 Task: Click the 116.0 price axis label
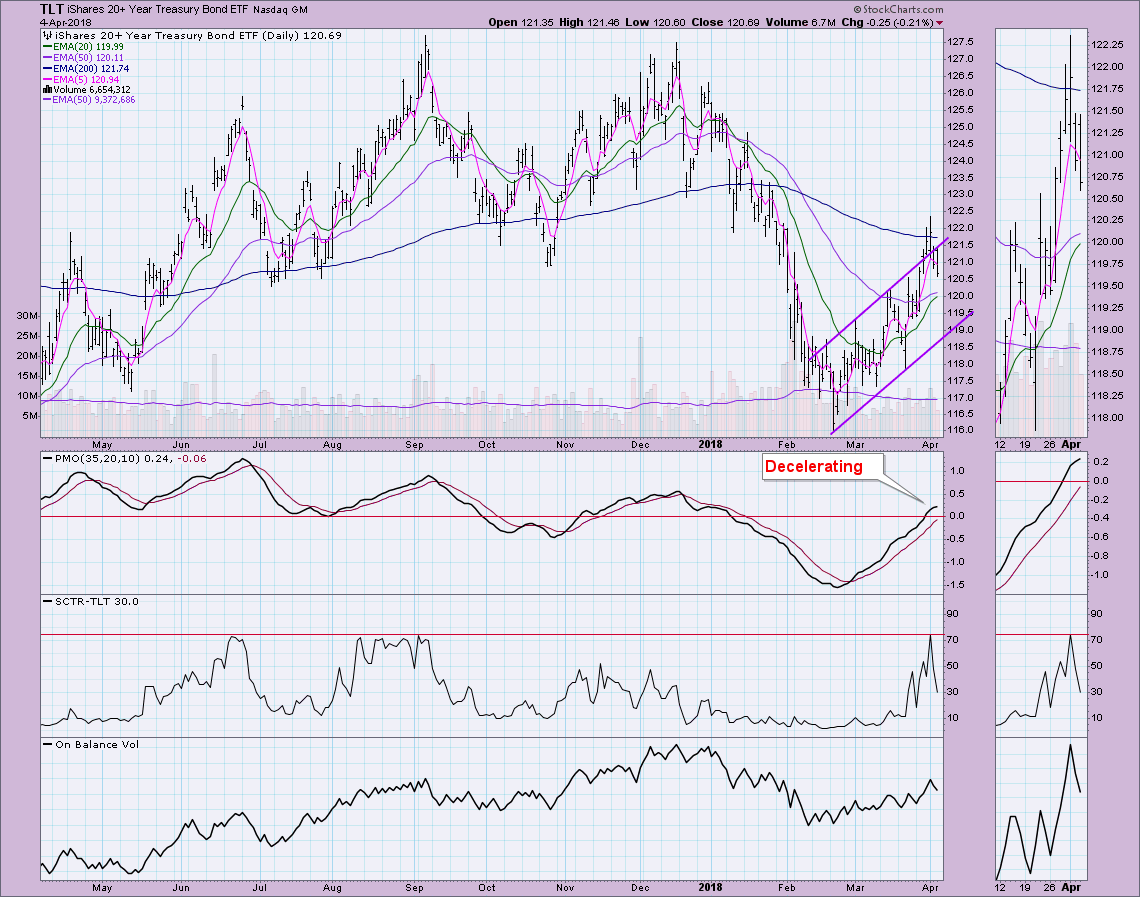[x=960, y=430]
